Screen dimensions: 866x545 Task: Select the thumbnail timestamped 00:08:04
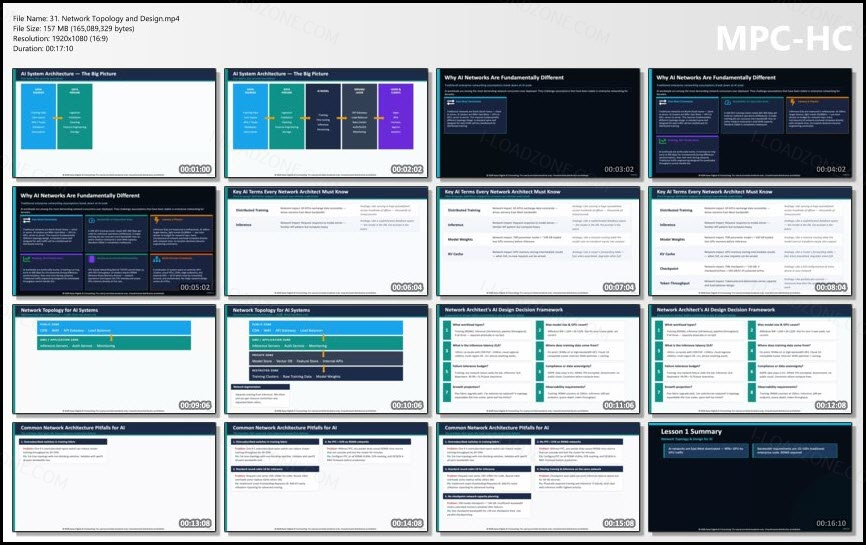click(751, 241)
